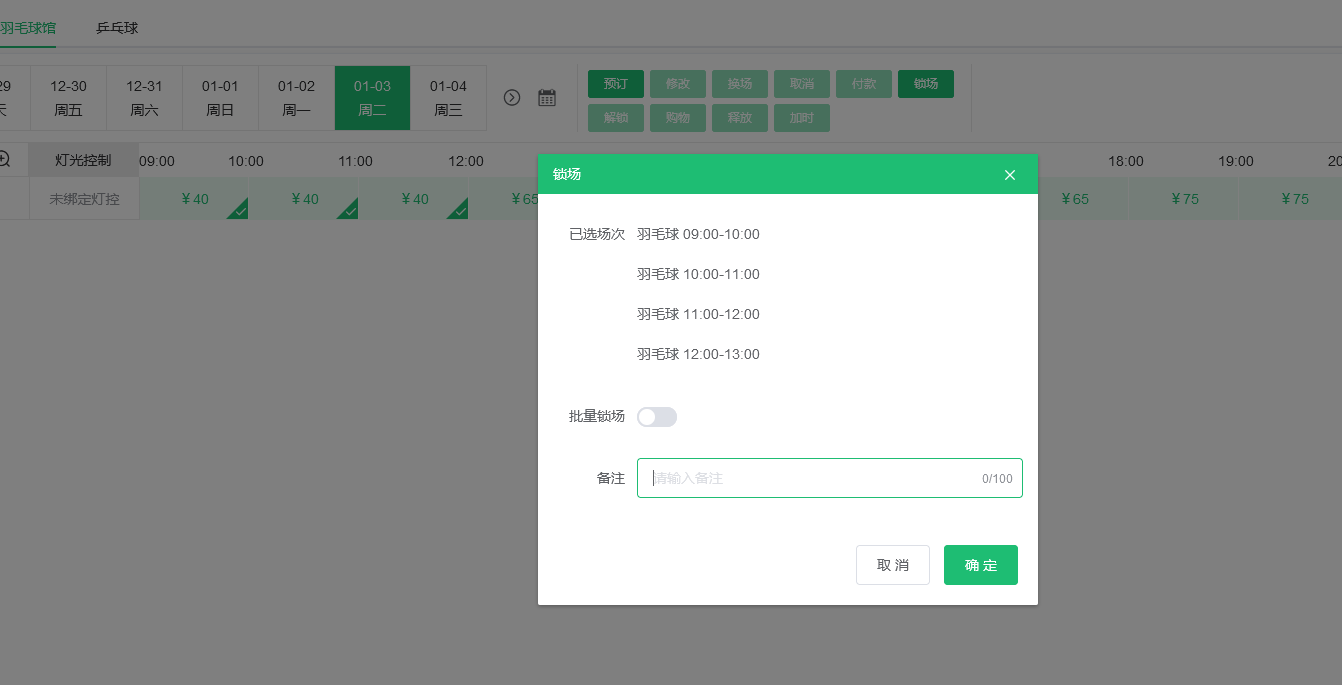The width and height of the screenshot is (1342, 685).
Task: Click the 解锁 toolbar button
Action: 616,118
